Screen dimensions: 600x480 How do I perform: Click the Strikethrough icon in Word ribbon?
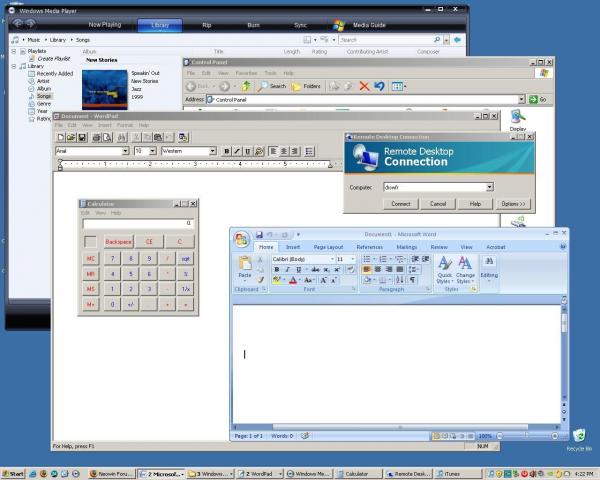[x=315, y=270]
